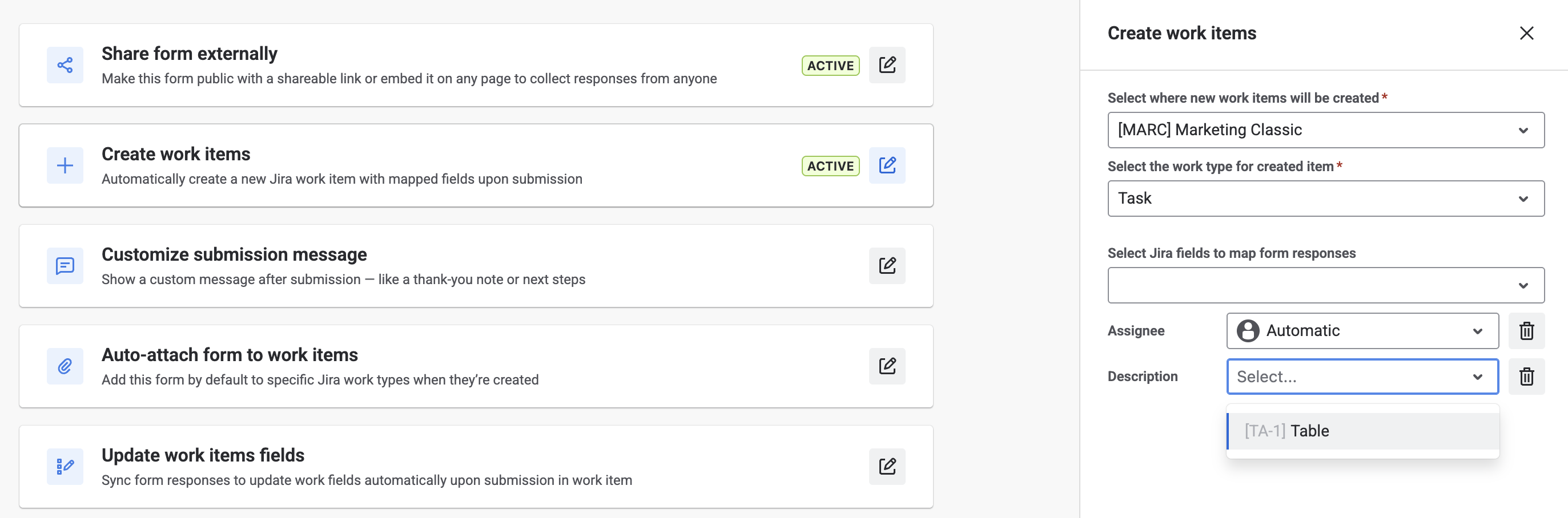Click the ACTIVE badge on Share form externally

click(x=830, y=66)
